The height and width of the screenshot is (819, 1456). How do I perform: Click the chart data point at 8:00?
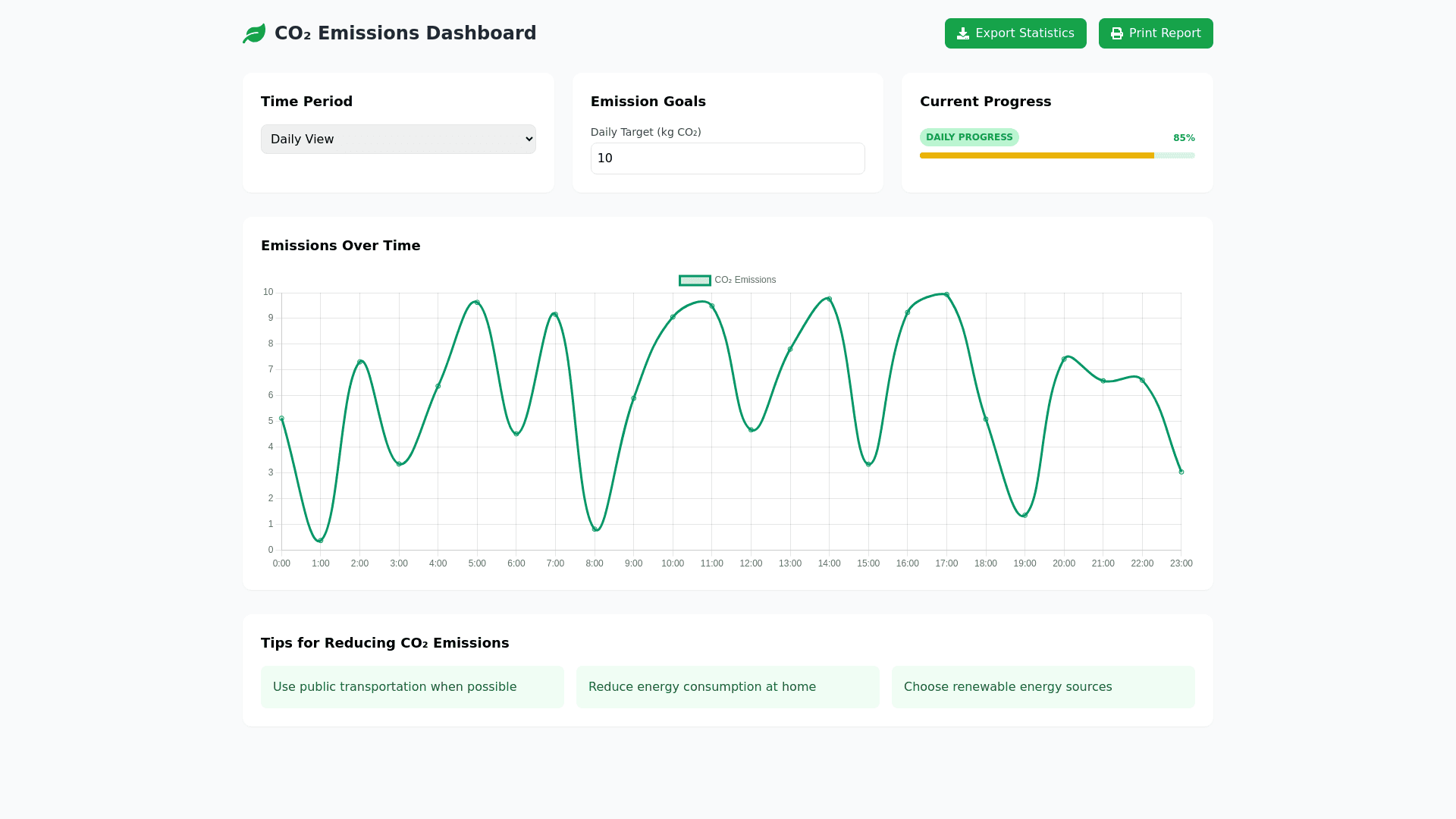click(x=595, y=529)
